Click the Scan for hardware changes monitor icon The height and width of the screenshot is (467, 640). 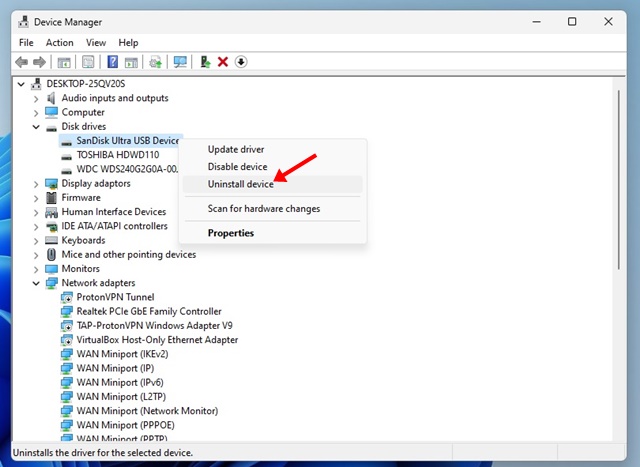(180, 62)
